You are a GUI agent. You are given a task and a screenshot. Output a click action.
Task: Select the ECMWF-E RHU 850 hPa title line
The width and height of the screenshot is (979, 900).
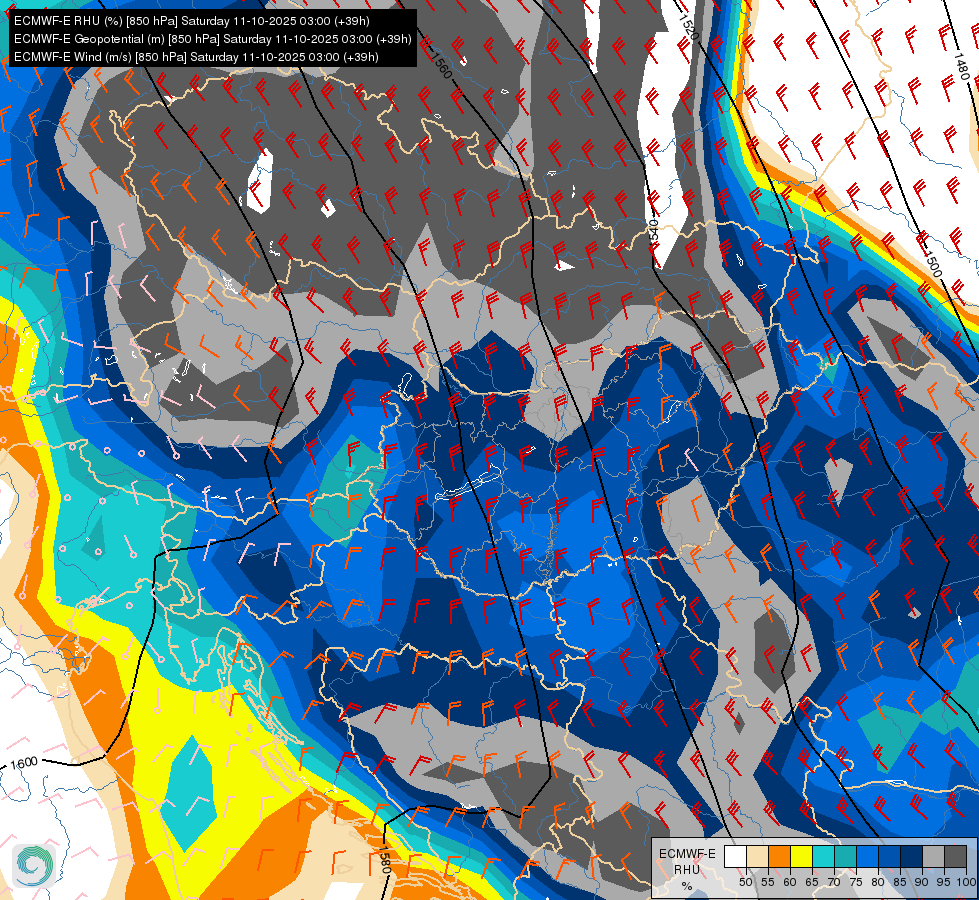pos(192,21)
